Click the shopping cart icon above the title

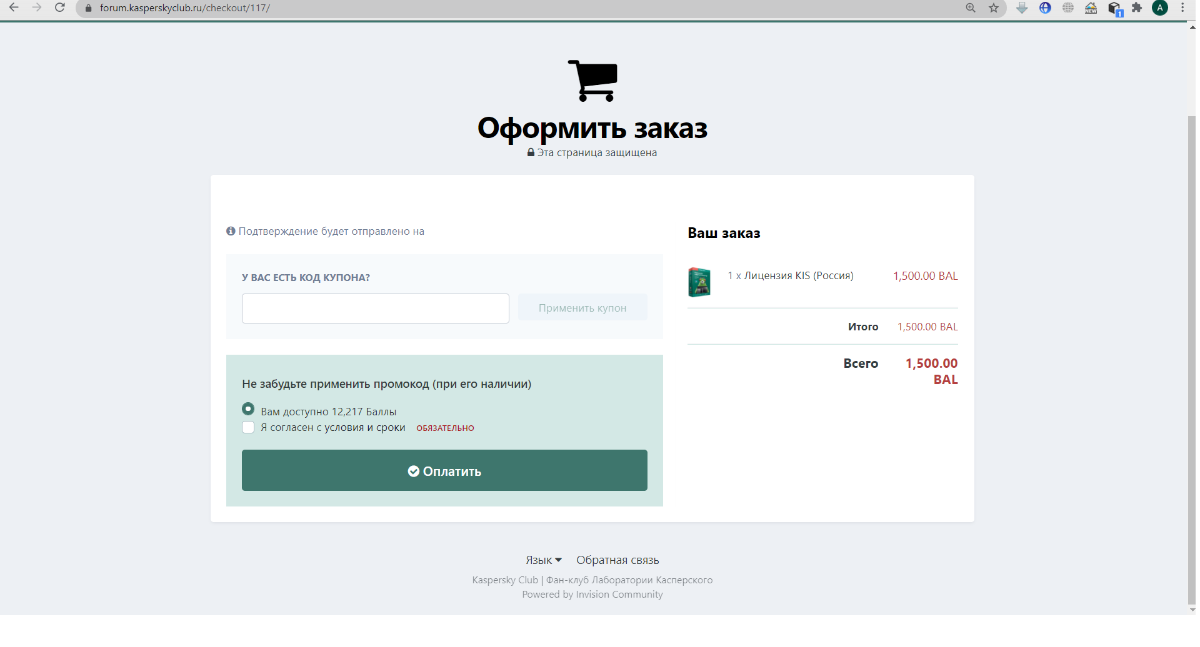592,80
